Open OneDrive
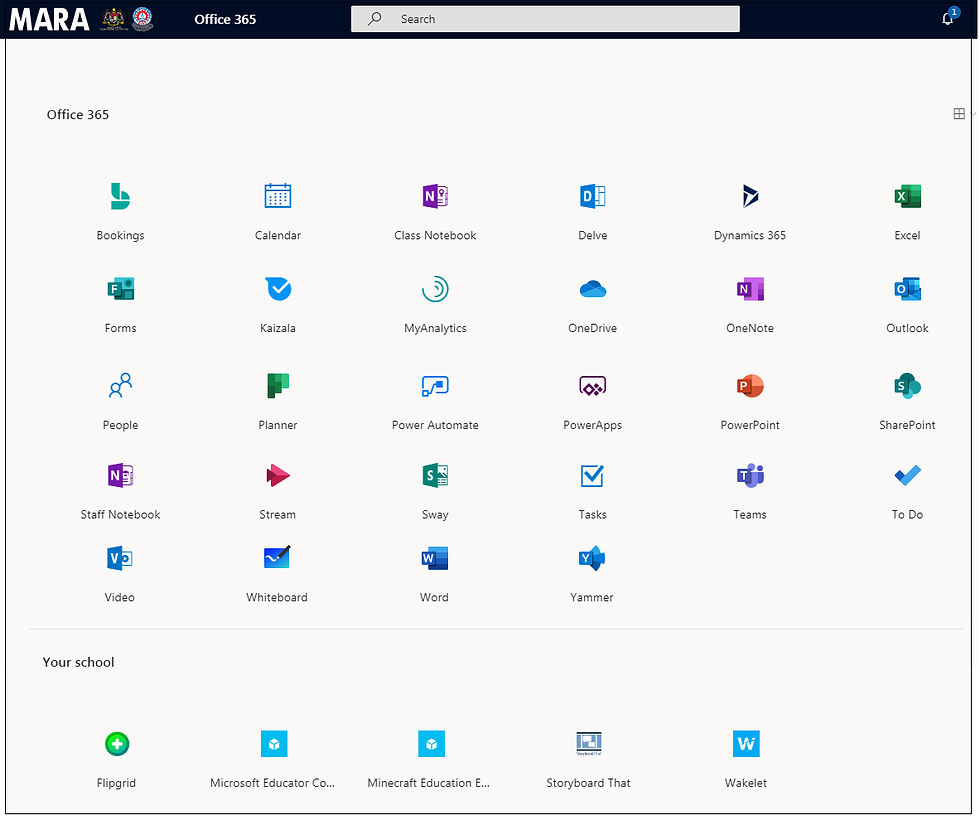Image resolution: width=980 pixels, height=824 pixels. pyautogui.click(x=592, y=304)
